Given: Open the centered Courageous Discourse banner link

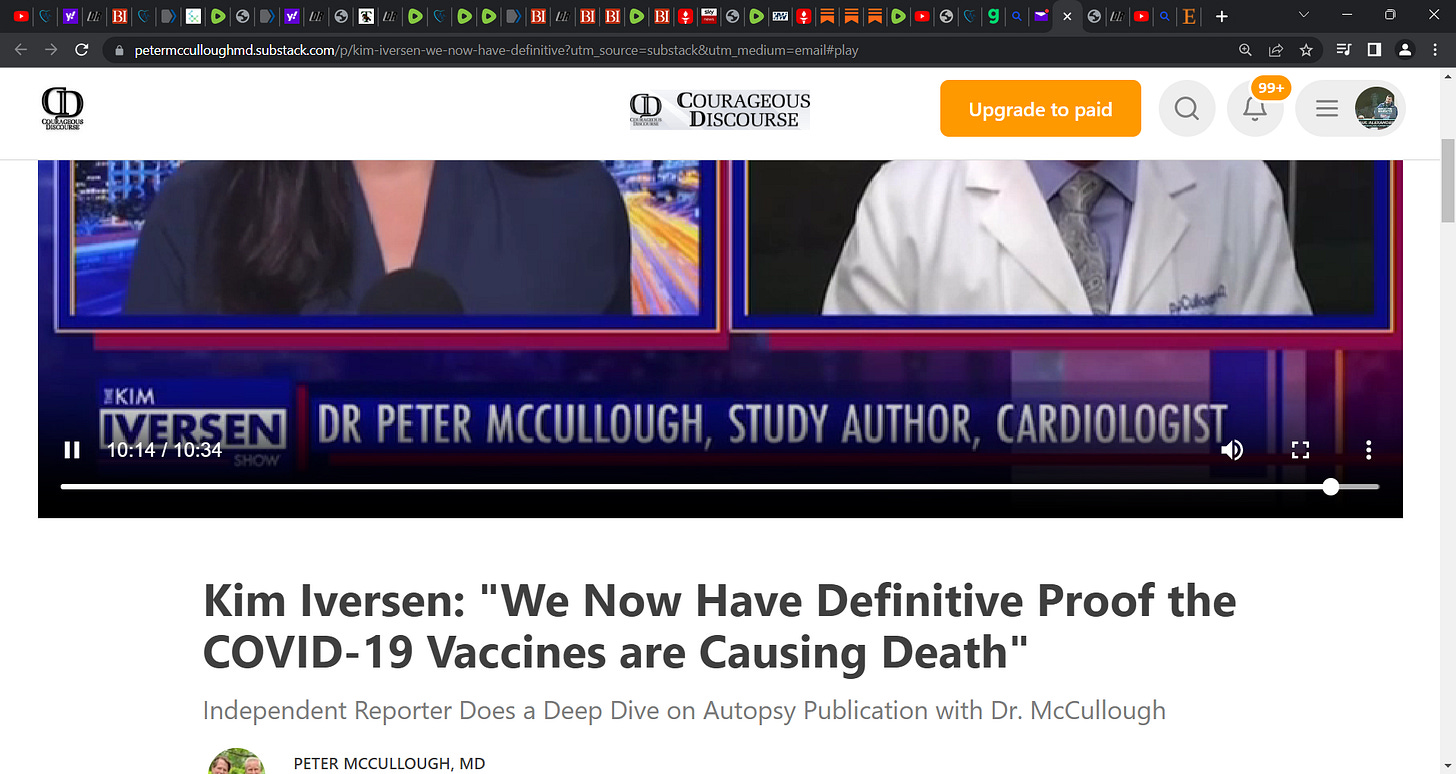Looking at the screenshot, I should coord(720,109).
